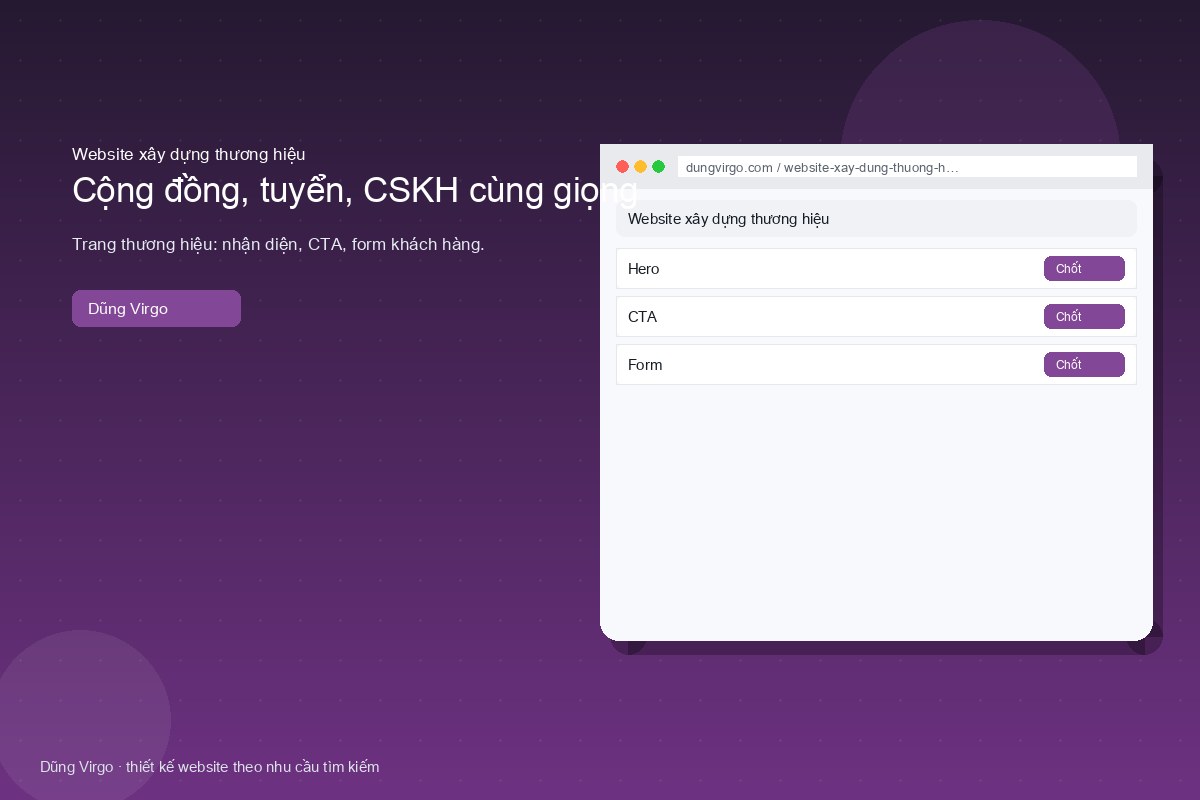The width and height of the screenshot is (1200, 800).
Task: Click the yellow minimize dot in mockup window
Action: [x=640, y=167]
